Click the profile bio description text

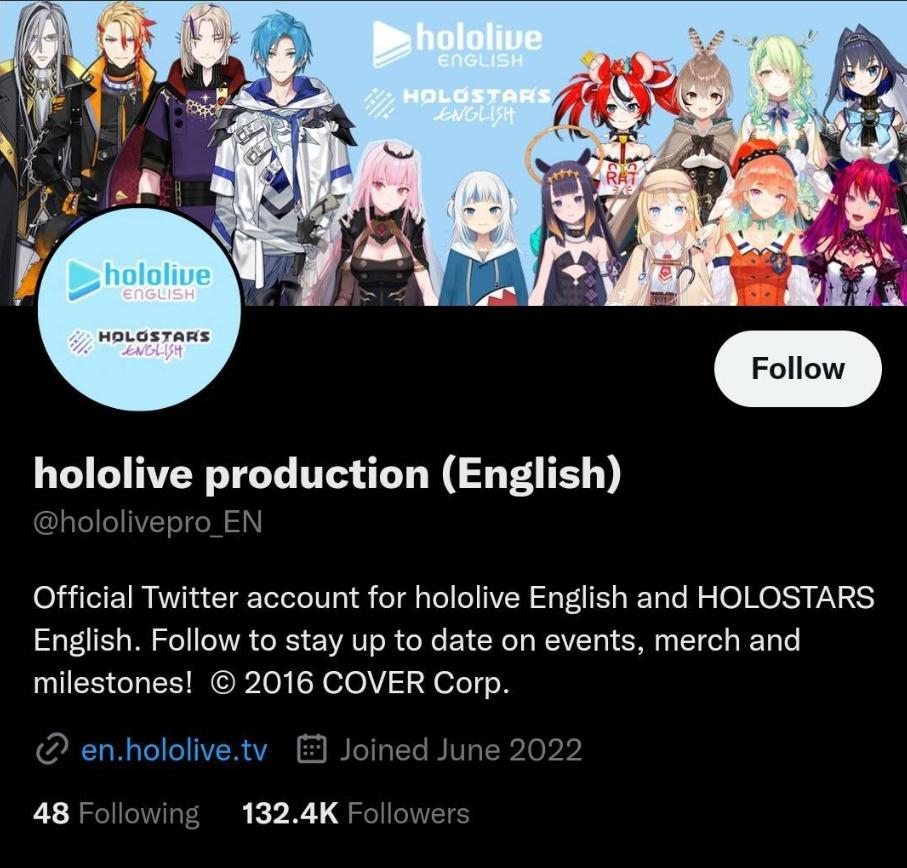pyautogui.click(x=454, y=640)
